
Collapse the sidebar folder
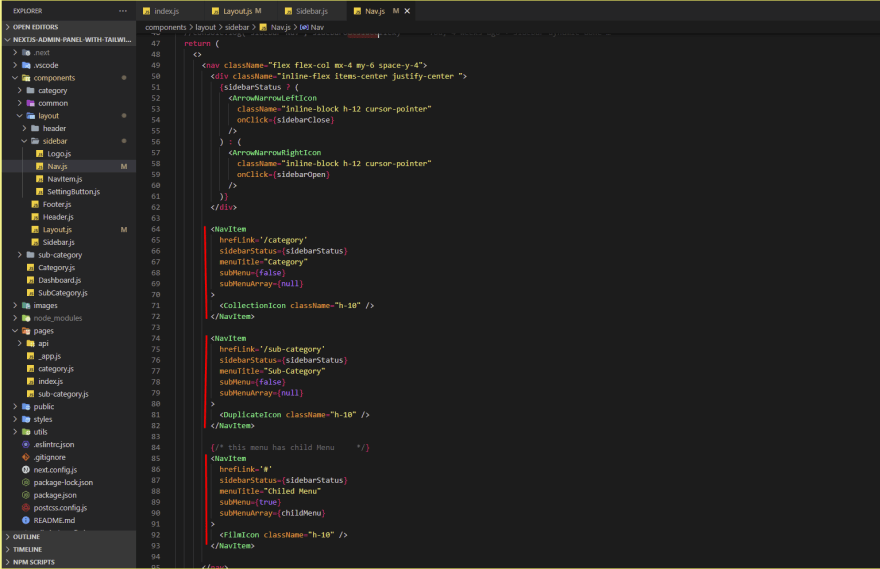point(24,141)
